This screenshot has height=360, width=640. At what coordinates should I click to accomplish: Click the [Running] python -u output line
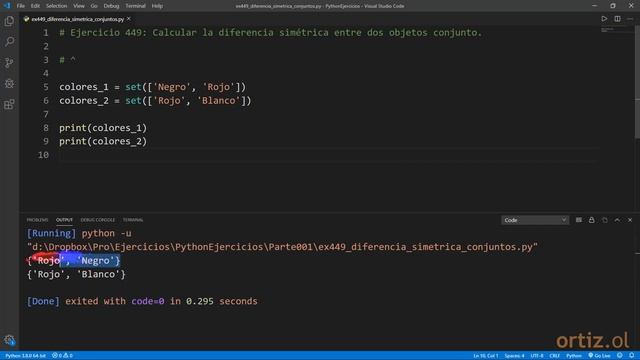tap(79, 233)
